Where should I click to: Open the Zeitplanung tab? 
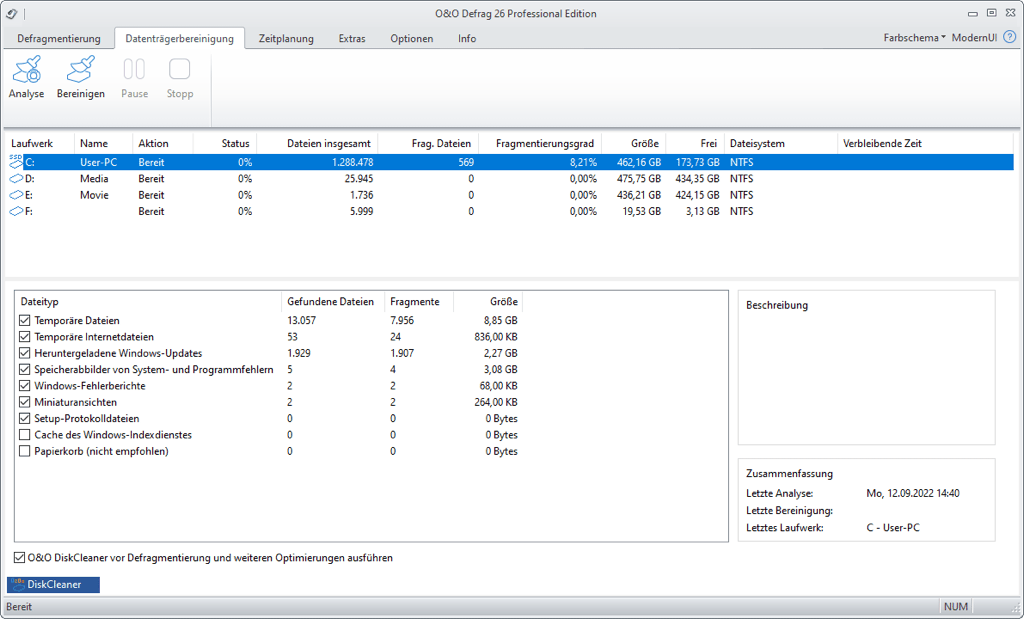(x=286, y=39)
